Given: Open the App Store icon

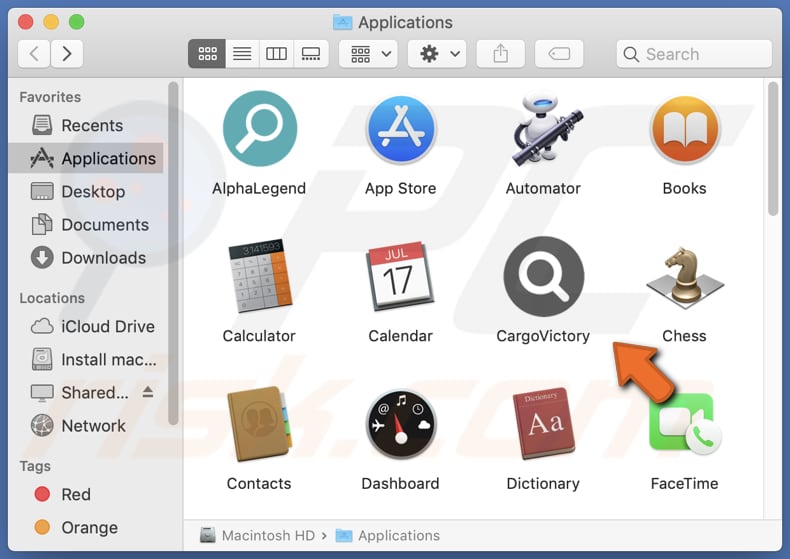Looking at the screenshot, I should coord(401,130).
